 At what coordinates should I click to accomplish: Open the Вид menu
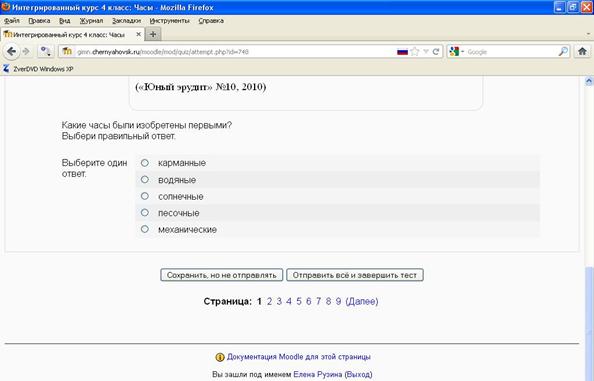[65, 21]
